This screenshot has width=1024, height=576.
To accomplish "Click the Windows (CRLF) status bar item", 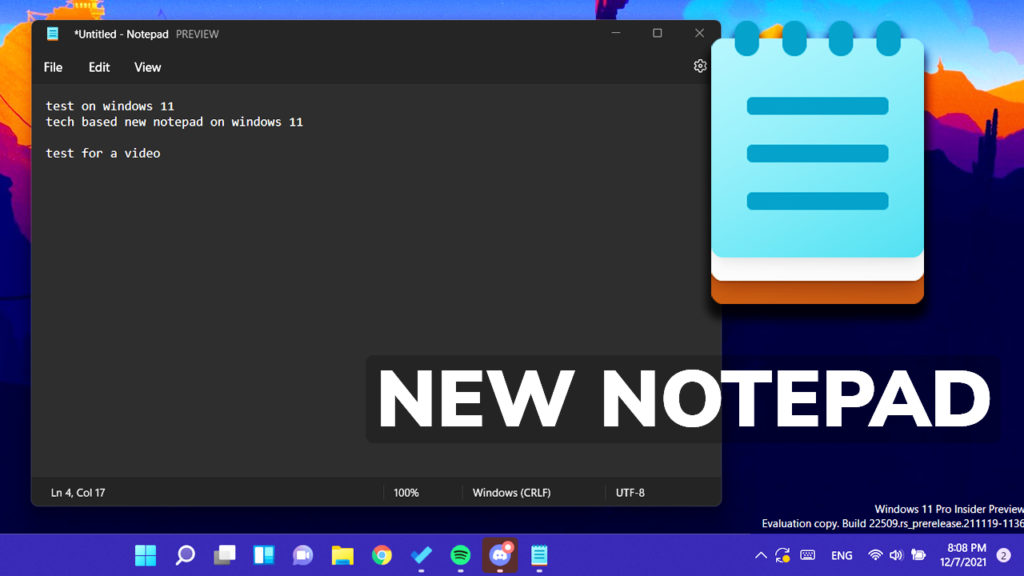I will (511, 492).
